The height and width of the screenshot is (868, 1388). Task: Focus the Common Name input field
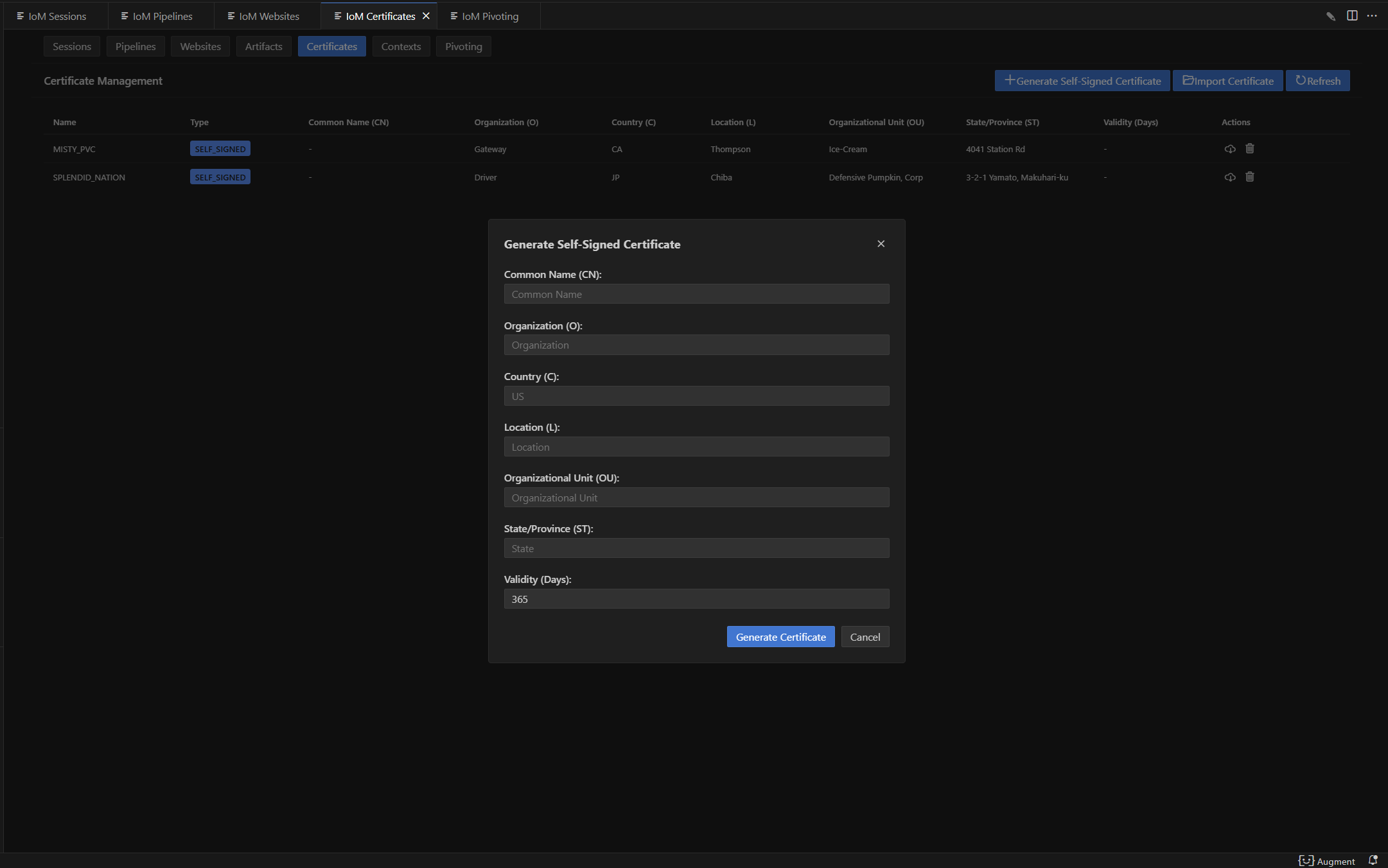696,294
